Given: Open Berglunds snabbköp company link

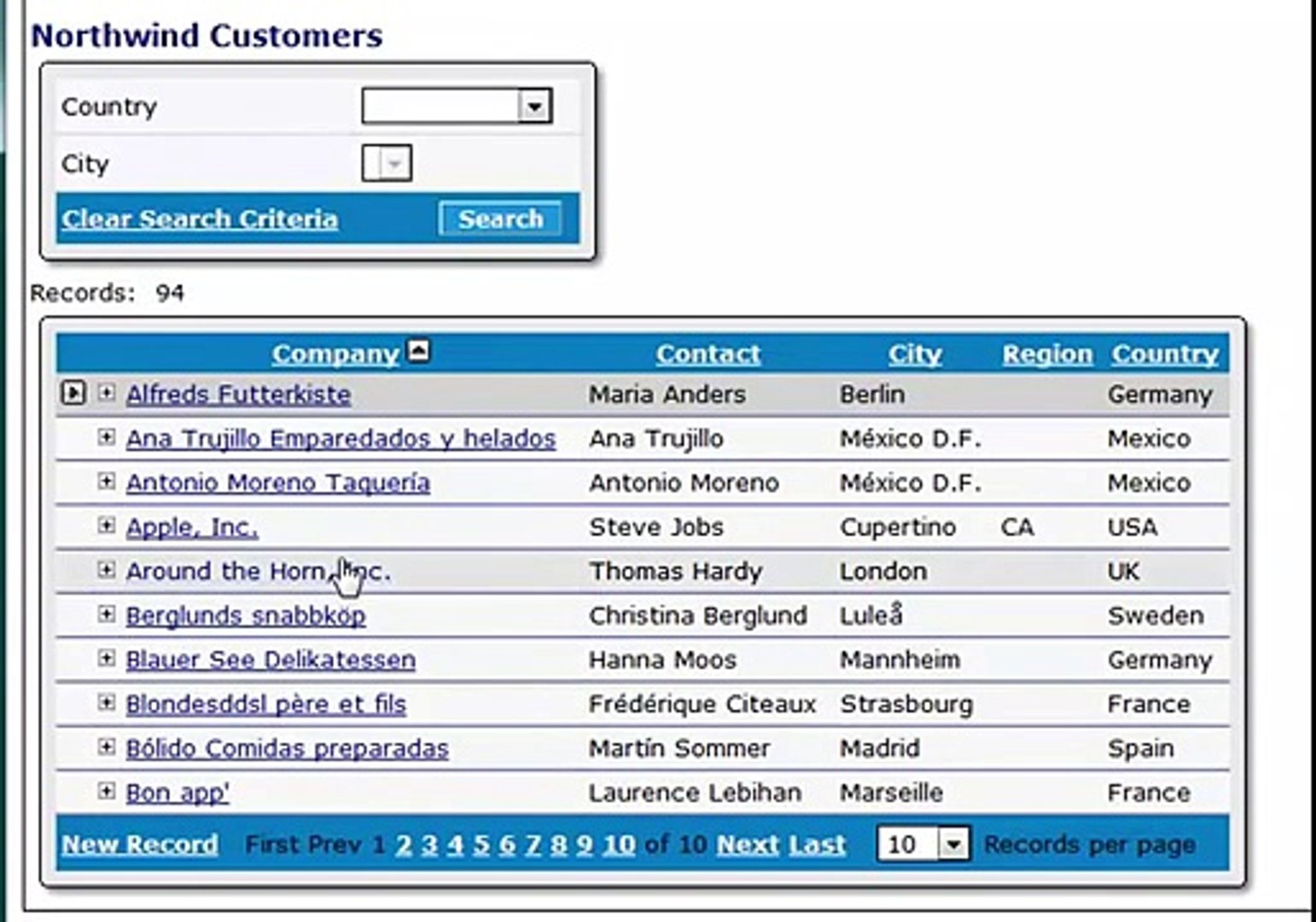Looking at the screenshot, I should click(x=246, y=615).
